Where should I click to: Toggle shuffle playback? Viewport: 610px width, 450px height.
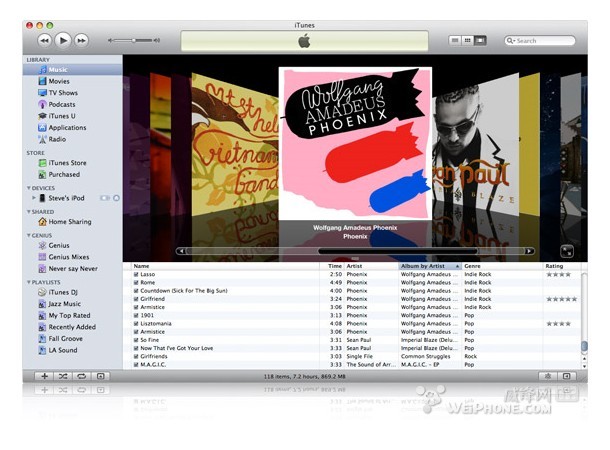63,376
